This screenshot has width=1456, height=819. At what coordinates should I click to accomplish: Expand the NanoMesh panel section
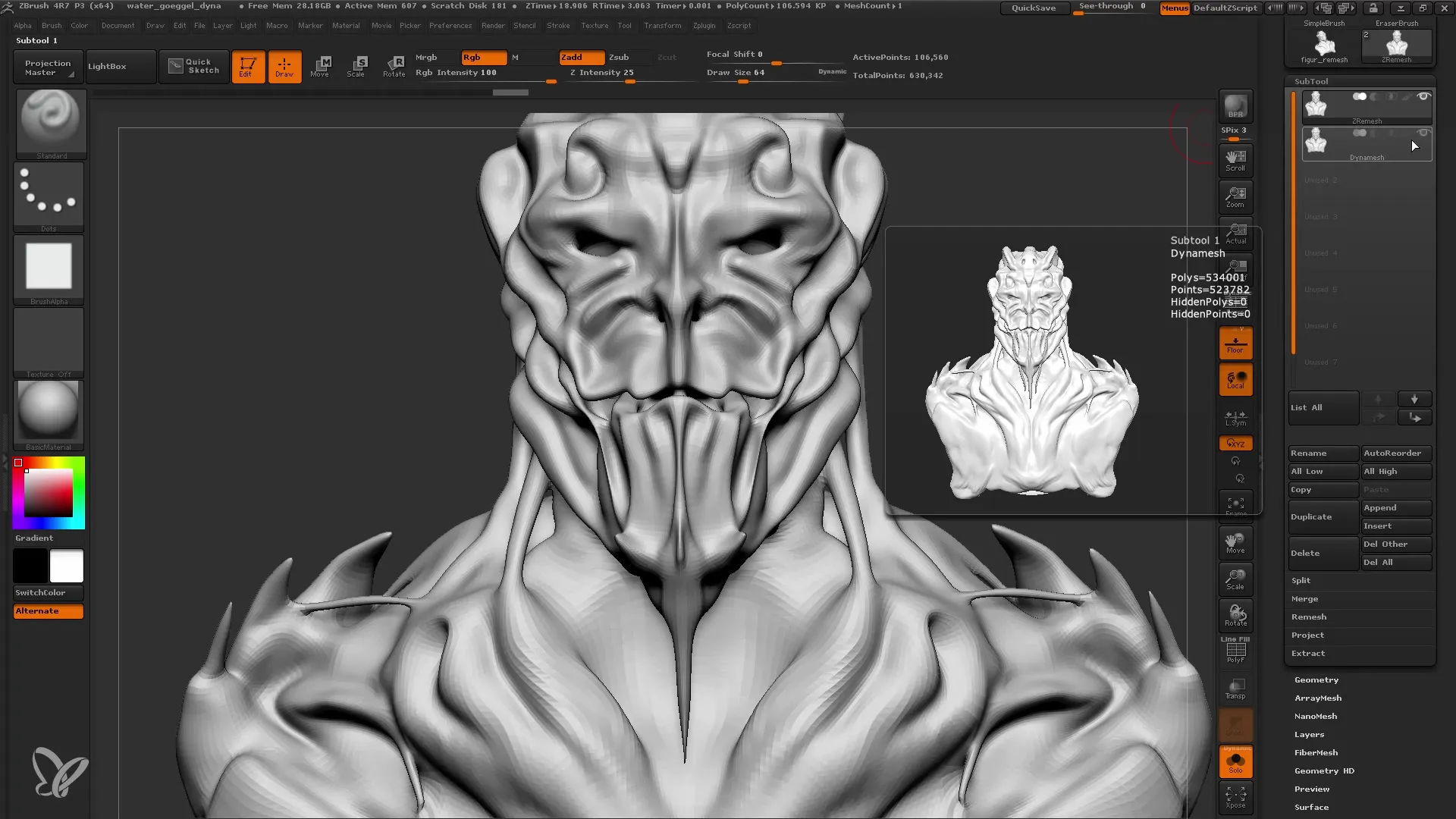click(1315, 716)
